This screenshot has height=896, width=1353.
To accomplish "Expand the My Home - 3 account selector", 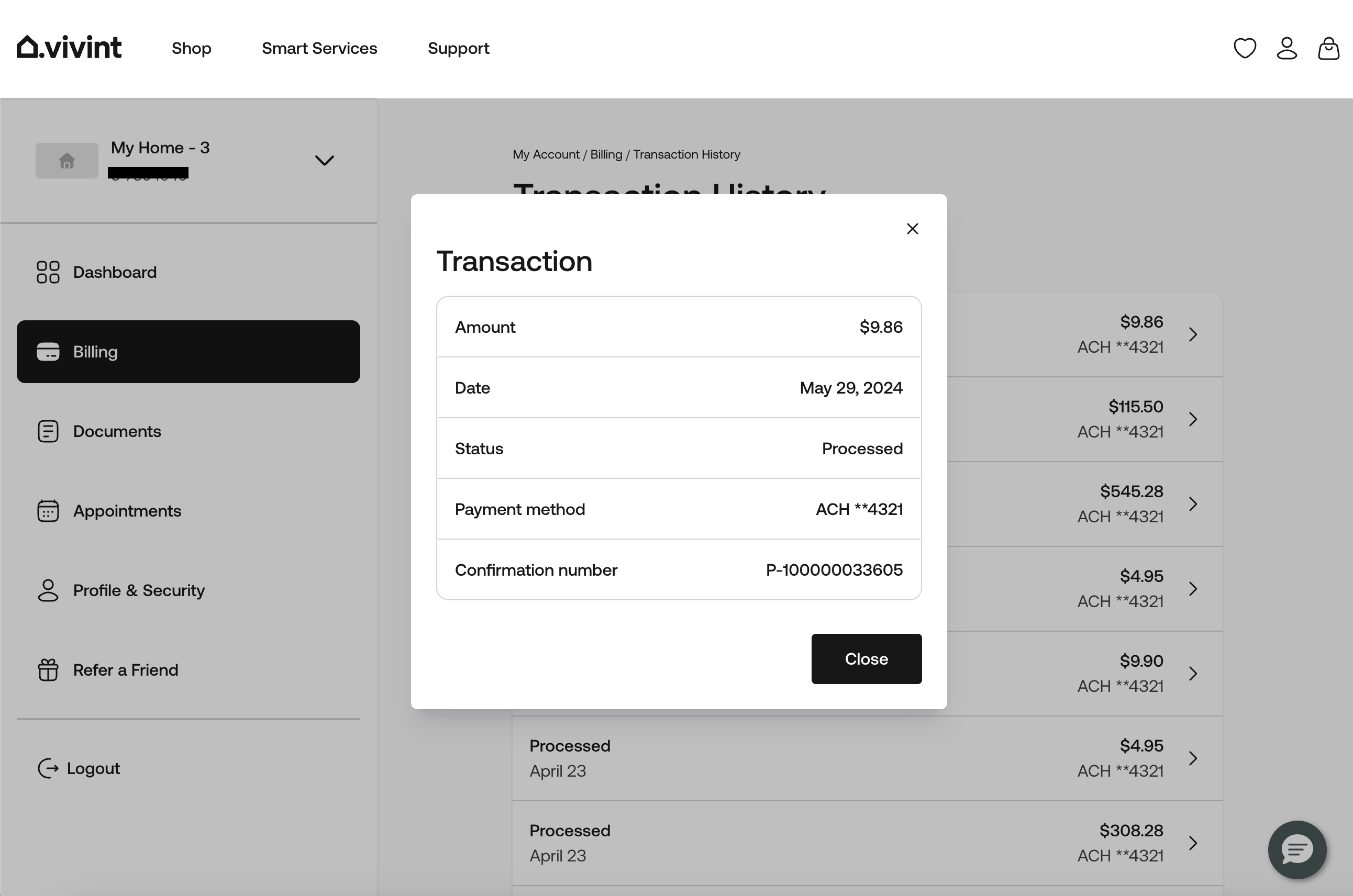I will 324,161.
